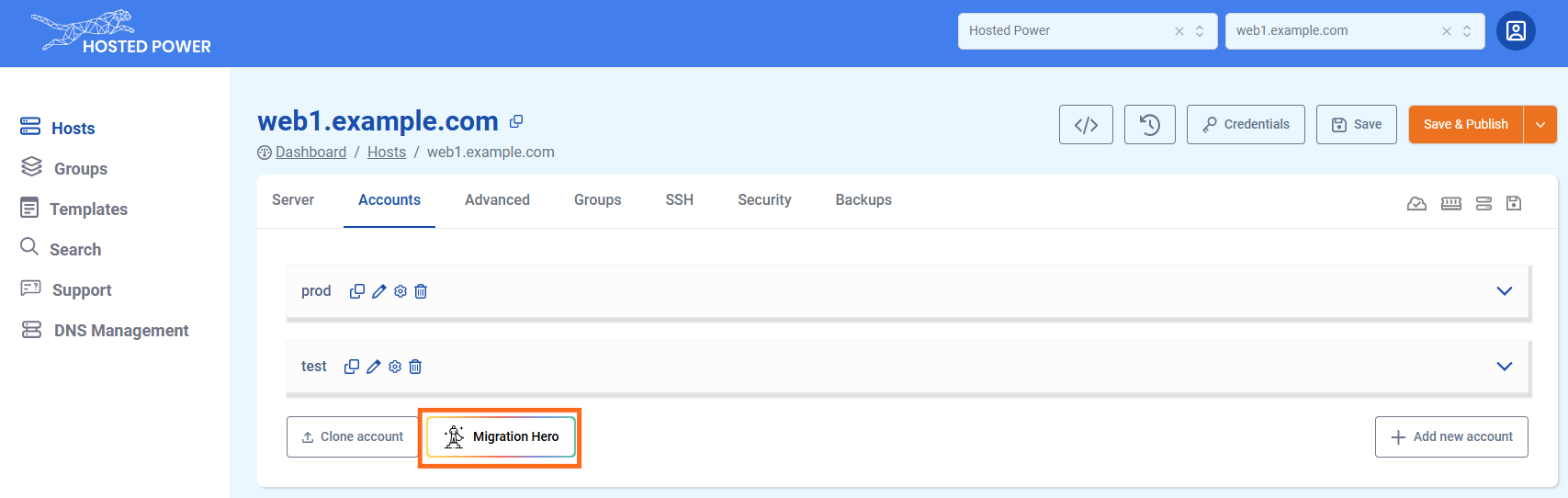Click the user profile avatar icon
The image size is (1568, 498).
point(1516,31)
